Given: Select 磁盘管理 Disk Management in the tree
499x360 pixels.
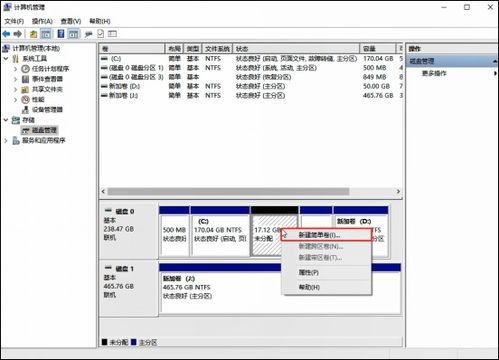Looking at the screenshot, I should point(44,130).
